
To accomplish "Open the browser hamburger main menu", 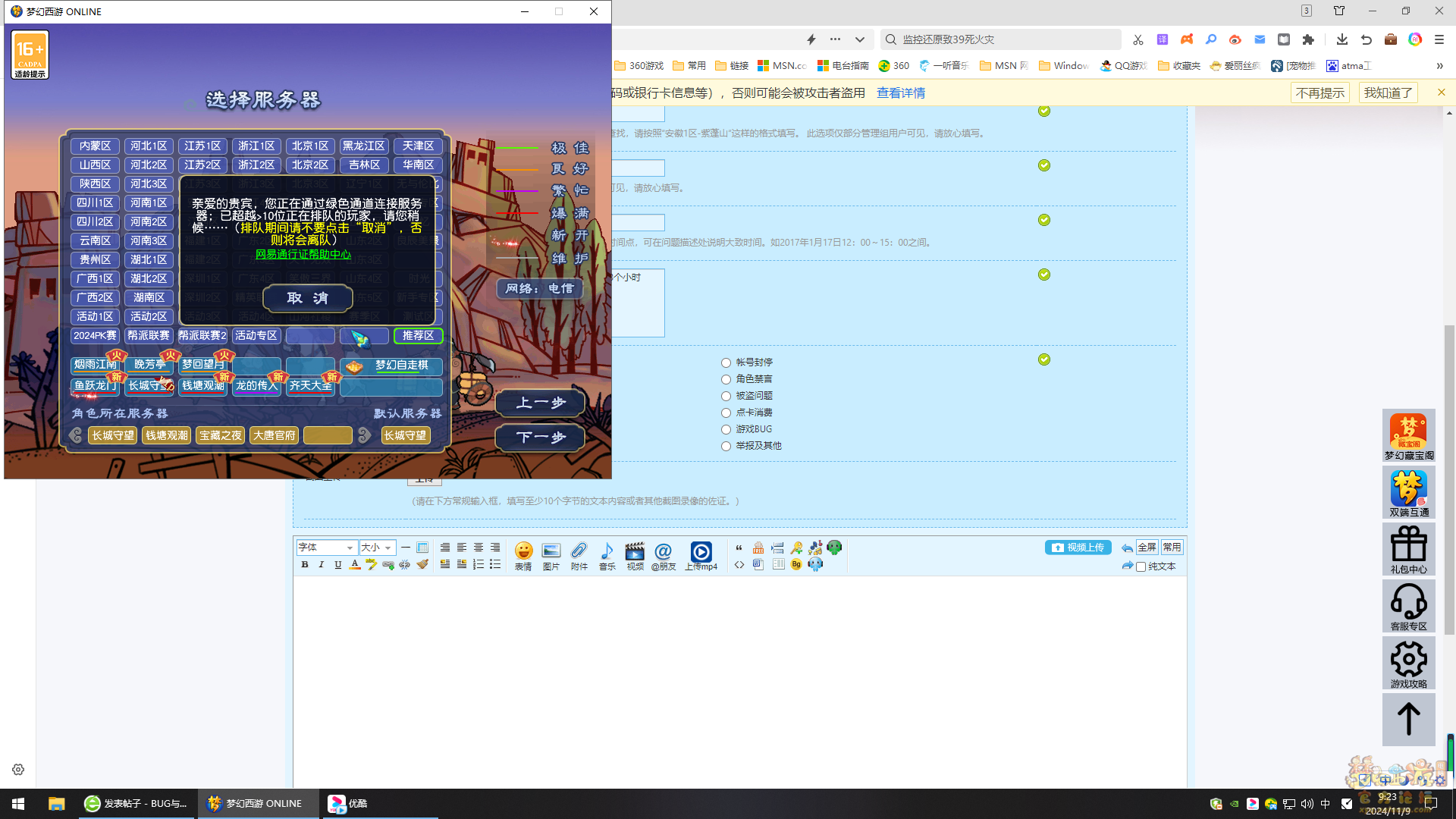I will (x=1439, y=39).
